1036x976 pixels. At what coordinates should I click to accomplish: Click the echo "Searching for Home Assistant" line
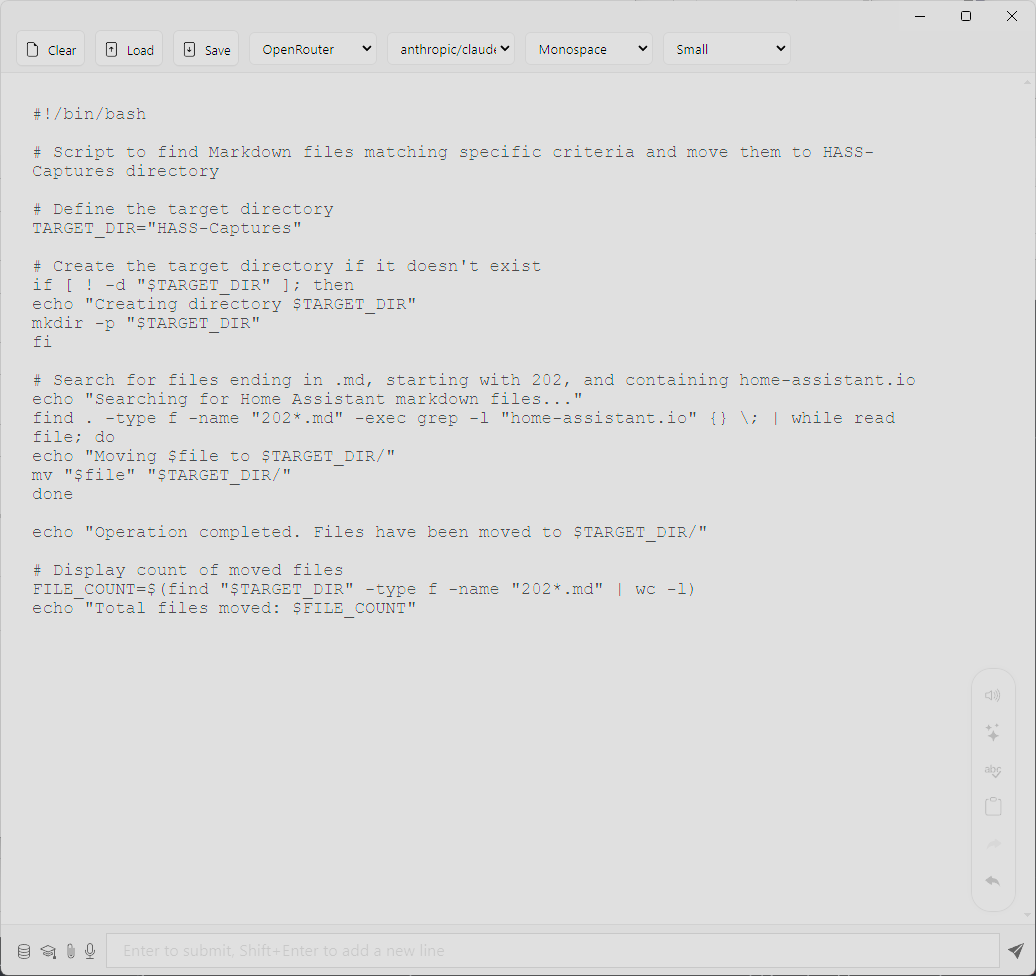pos(307,400)
